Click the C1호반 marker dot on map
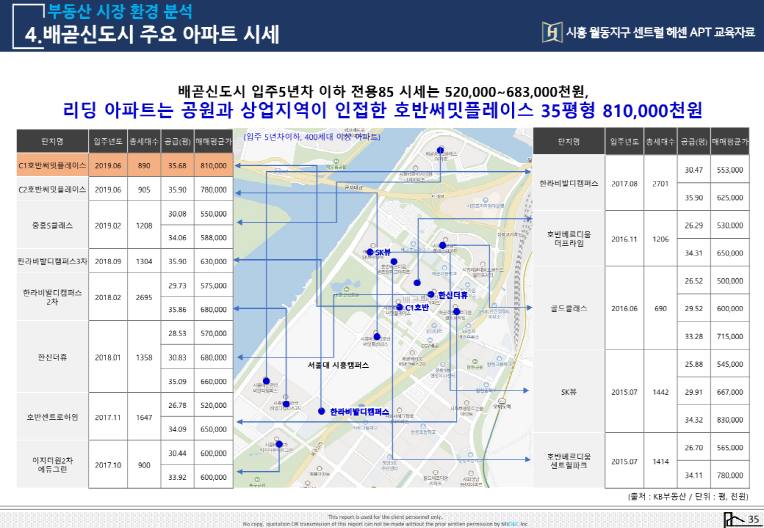The height and width of the screenshot is (528, 764). click(x=399, y=307)
